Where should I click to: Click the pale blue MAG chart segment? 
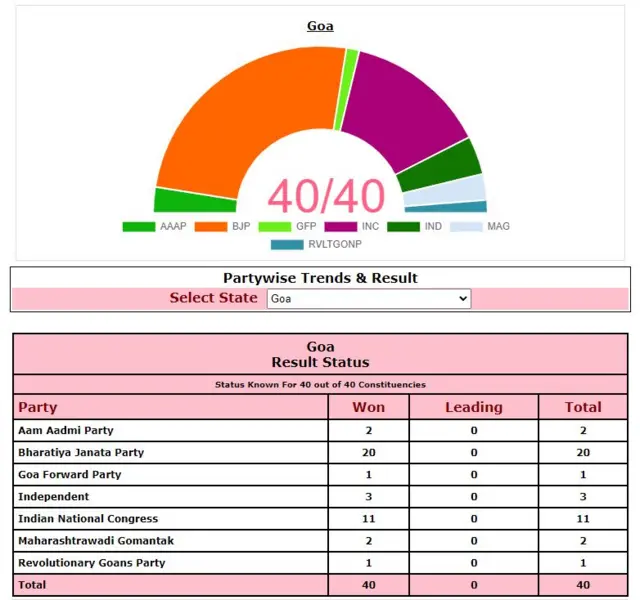point(445,191)
